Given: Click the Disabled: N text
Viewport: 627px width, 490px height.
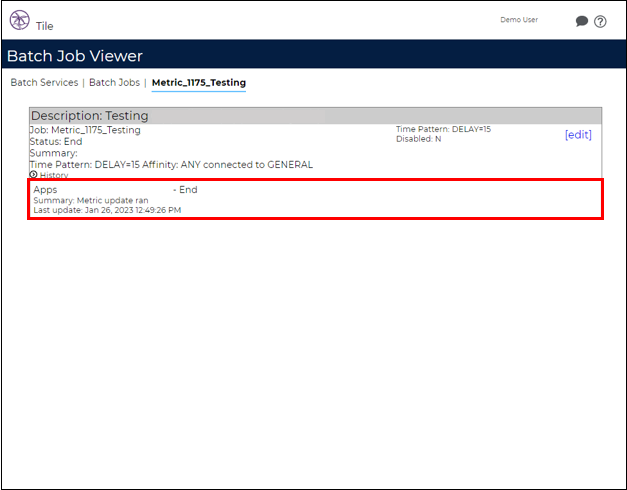Looking at the screenshot, I should [418, 139].
